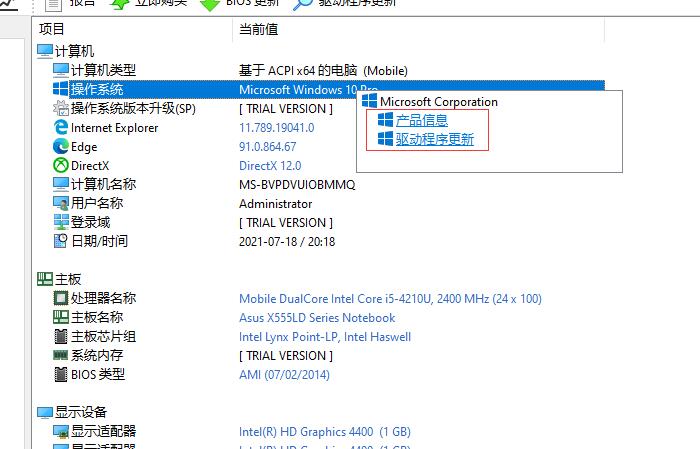Open the Mobile DualCore Intel Core i5-4210U link

pos(390,299)
